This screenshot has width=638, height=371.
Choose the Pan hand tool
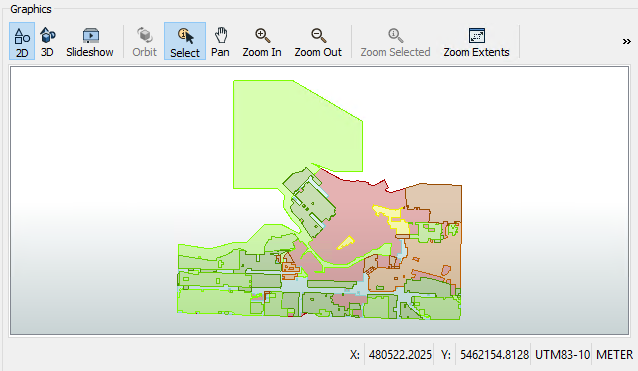220,41
